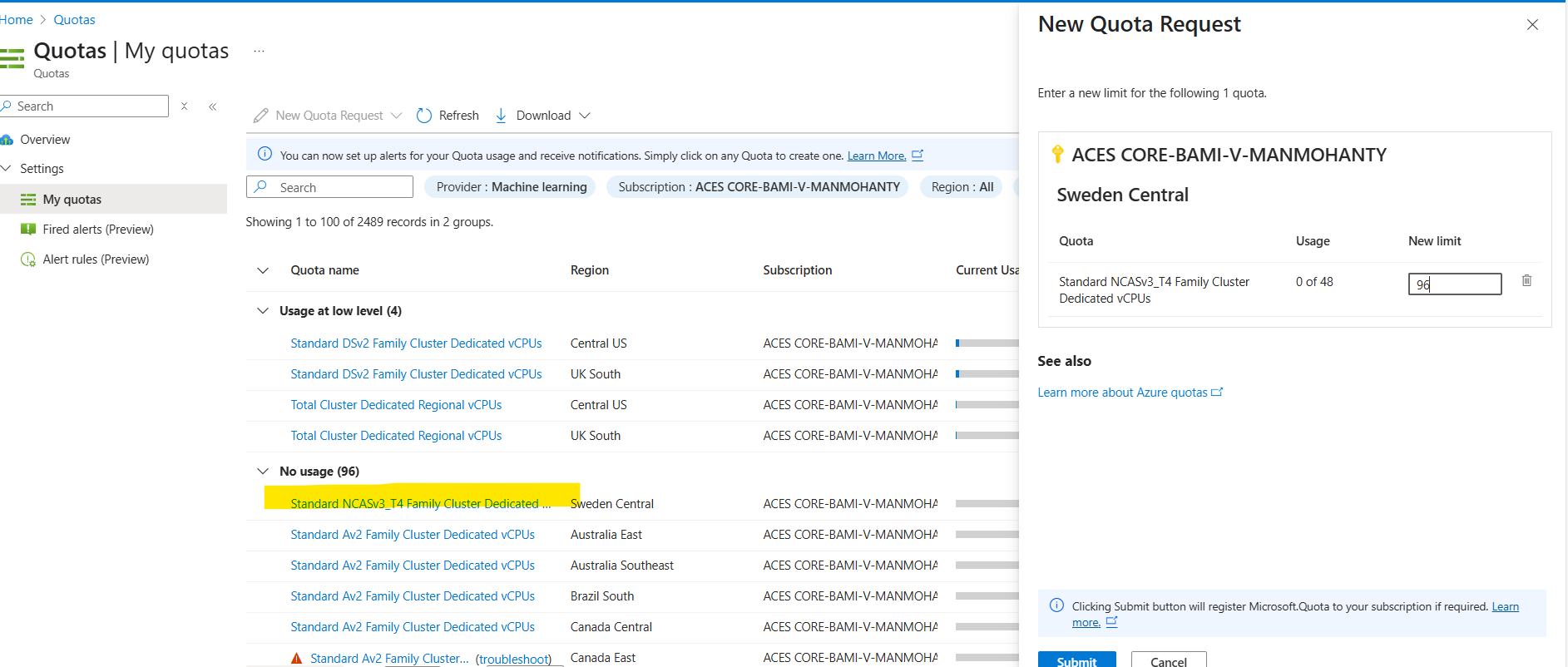Open the Download dropdown chevron
1568x667 pixels.
[x=585, y=116]
